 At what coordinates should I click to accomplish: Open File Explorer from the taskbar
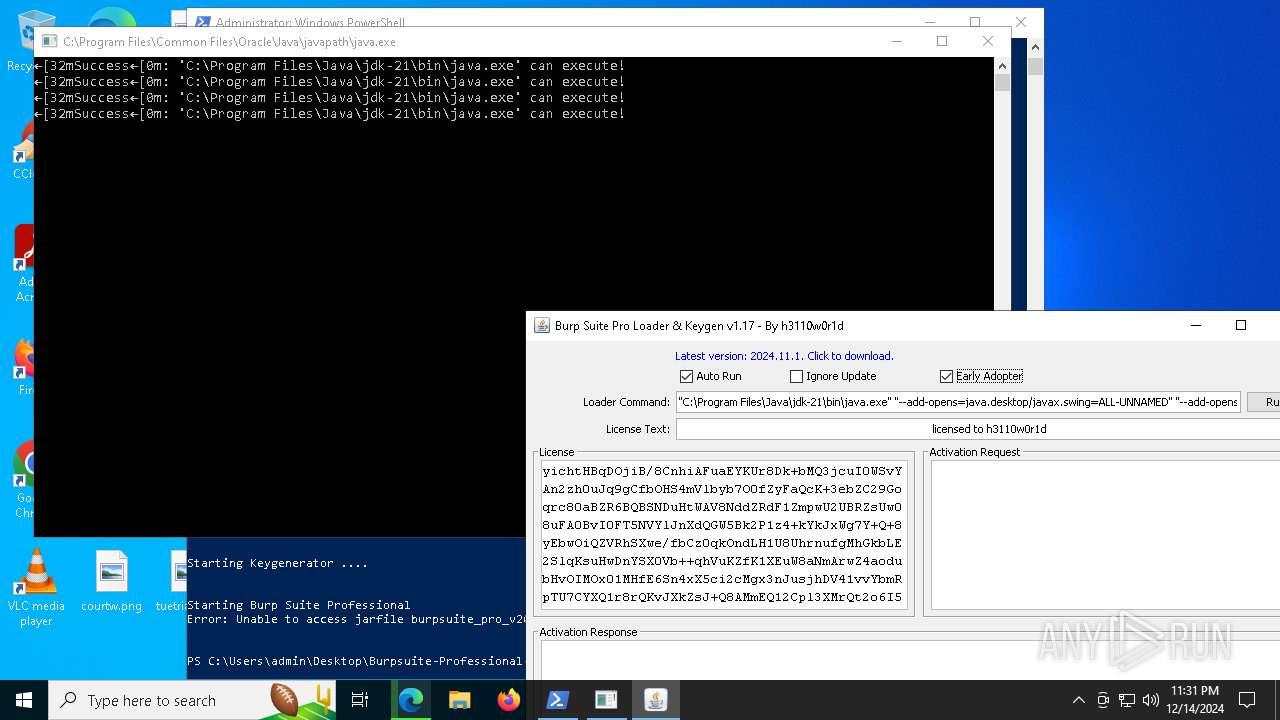pyautogui.click(x=459, y=700)
